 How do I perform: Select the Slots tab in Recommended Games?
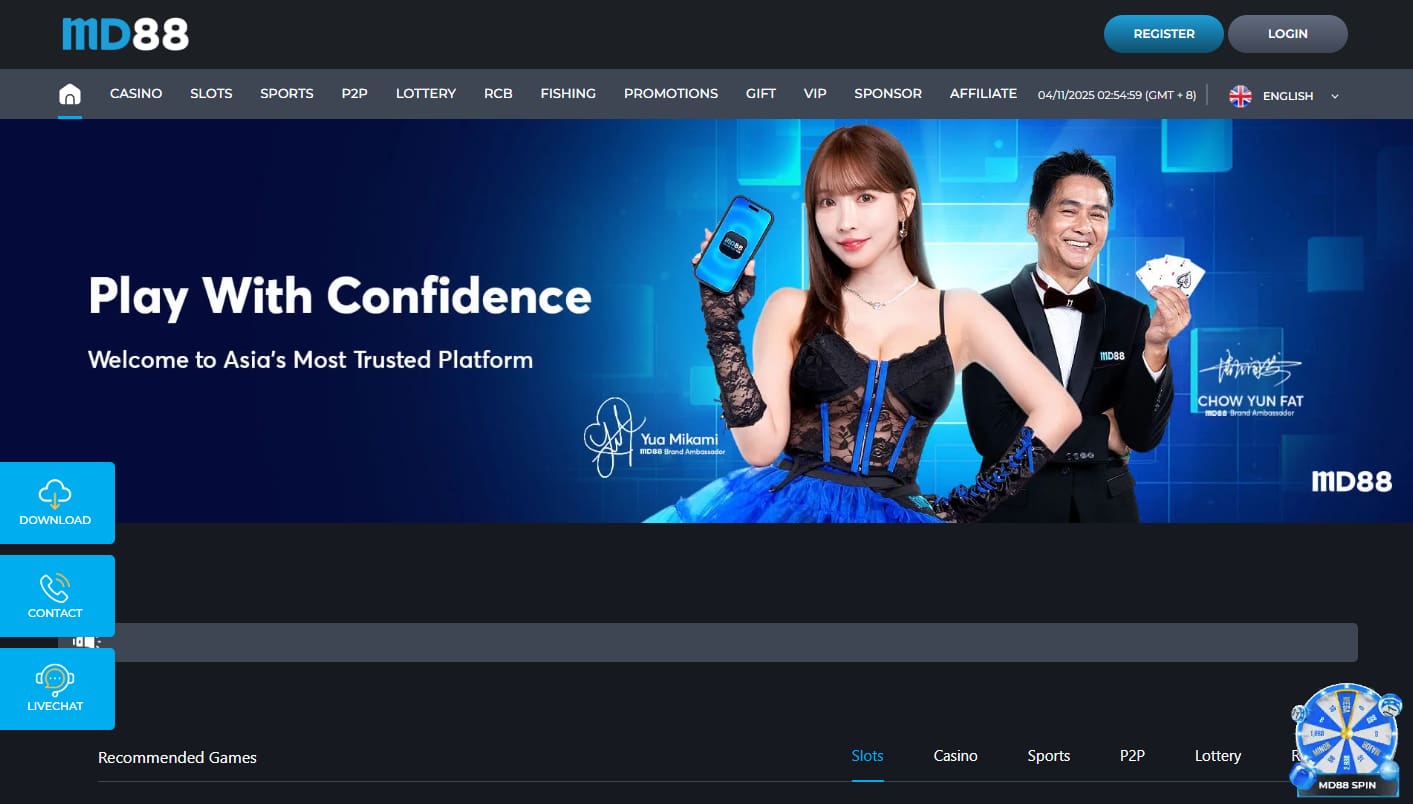(867, 756)
